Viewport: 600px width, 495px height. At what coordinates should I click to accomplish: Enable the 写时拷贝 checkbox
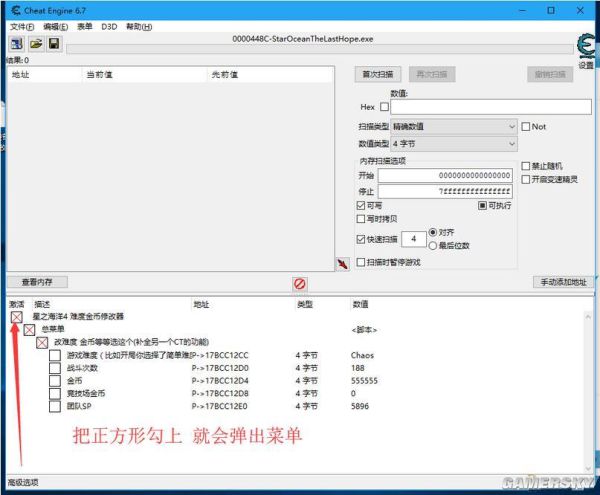[x=360, y=219]
